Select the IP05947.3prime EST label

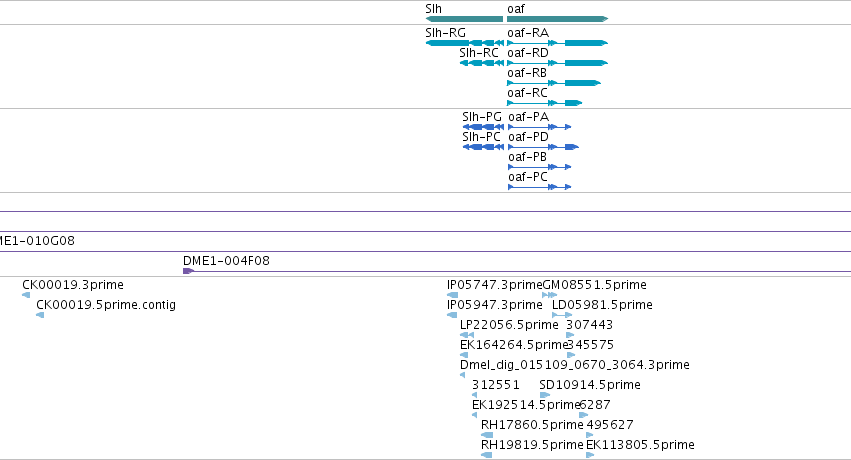pos(494,305)
